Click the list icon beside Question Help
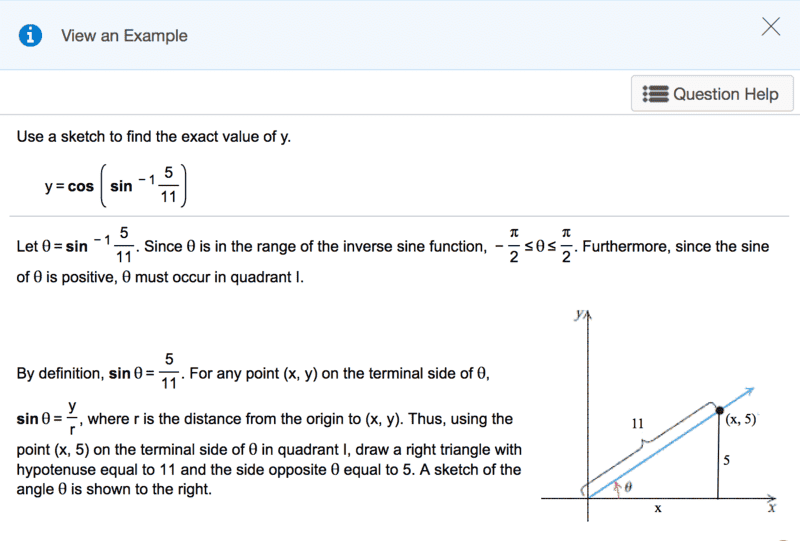This screenshot has width=800, height=541. pyautogui.click(x=656, y=94)
